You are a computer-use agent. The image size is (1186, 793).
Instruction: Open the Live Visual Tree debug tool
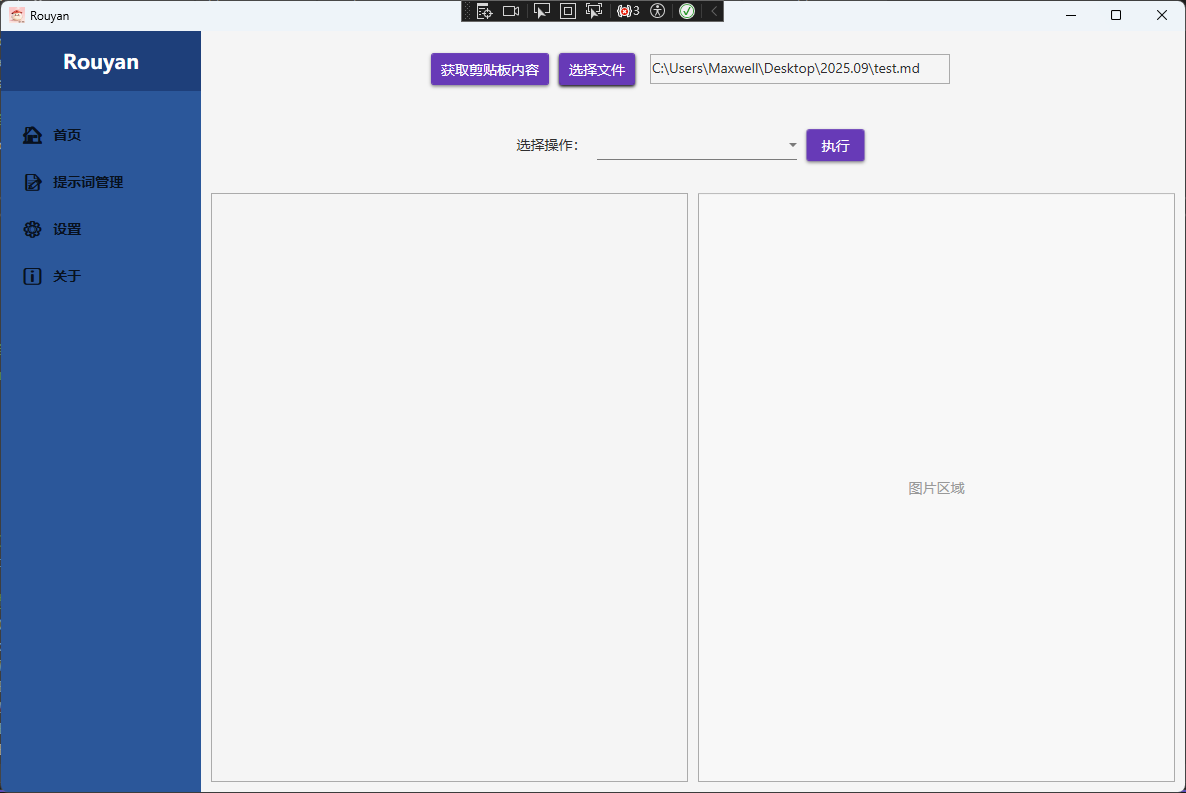coord(485,11)
